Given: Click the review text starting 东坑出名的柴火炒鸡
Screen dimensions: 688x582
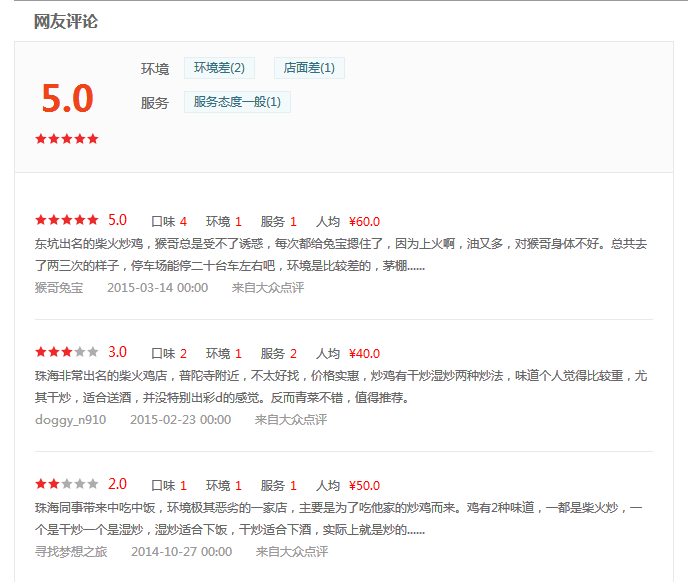Looking at the screenshot, I should click(x=341, y=255).
